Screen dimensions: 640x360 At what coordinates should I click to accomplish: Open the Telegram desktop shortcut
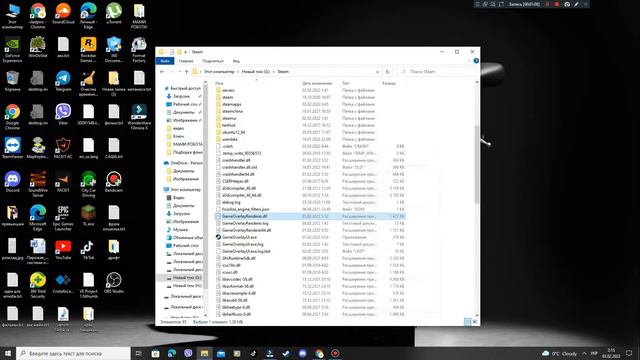63,81
